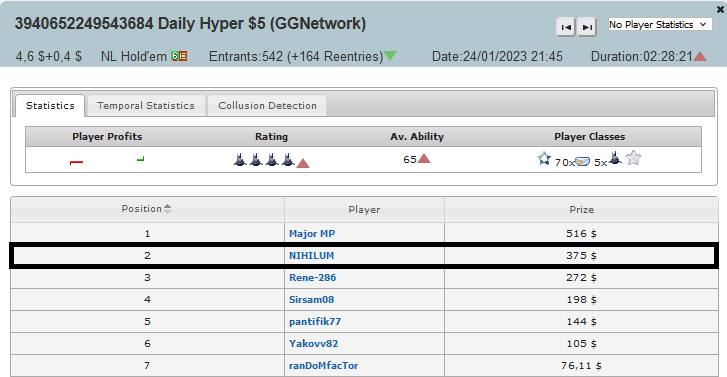This screenshot has width=727, height=377.
Task: Click the game type icon beside NL Hold'em
Action: [x=179, y=56]
